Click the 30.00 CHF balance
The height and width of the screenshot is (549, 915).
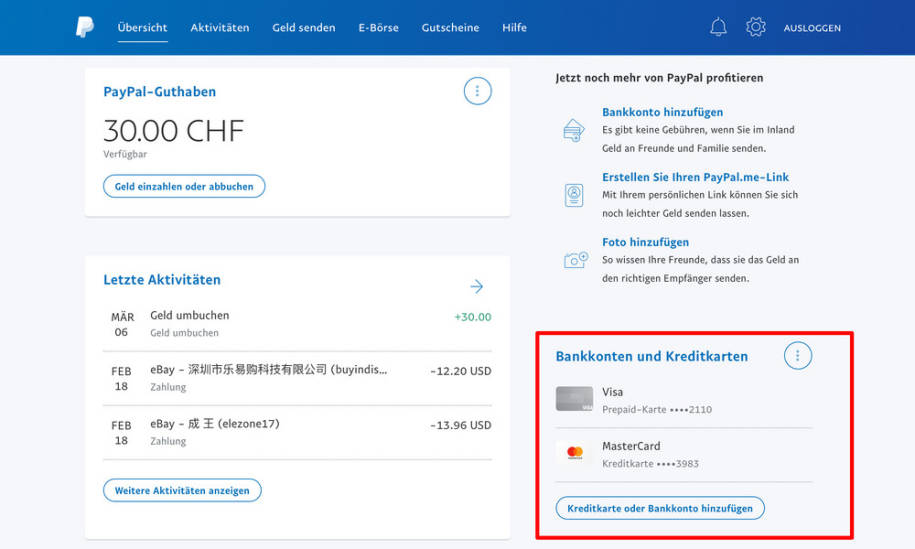pyautogui.click(x=173, y=131)
